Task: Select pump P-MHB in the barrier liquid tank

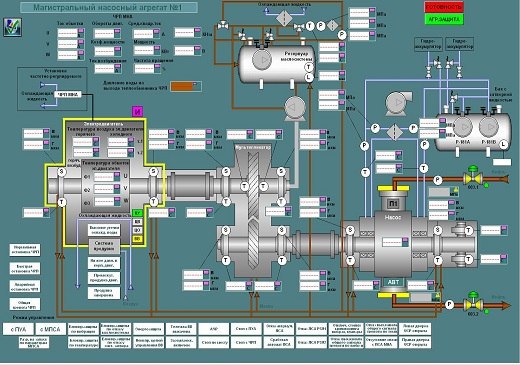Action: pyautogui.click(x=488, y=127)
